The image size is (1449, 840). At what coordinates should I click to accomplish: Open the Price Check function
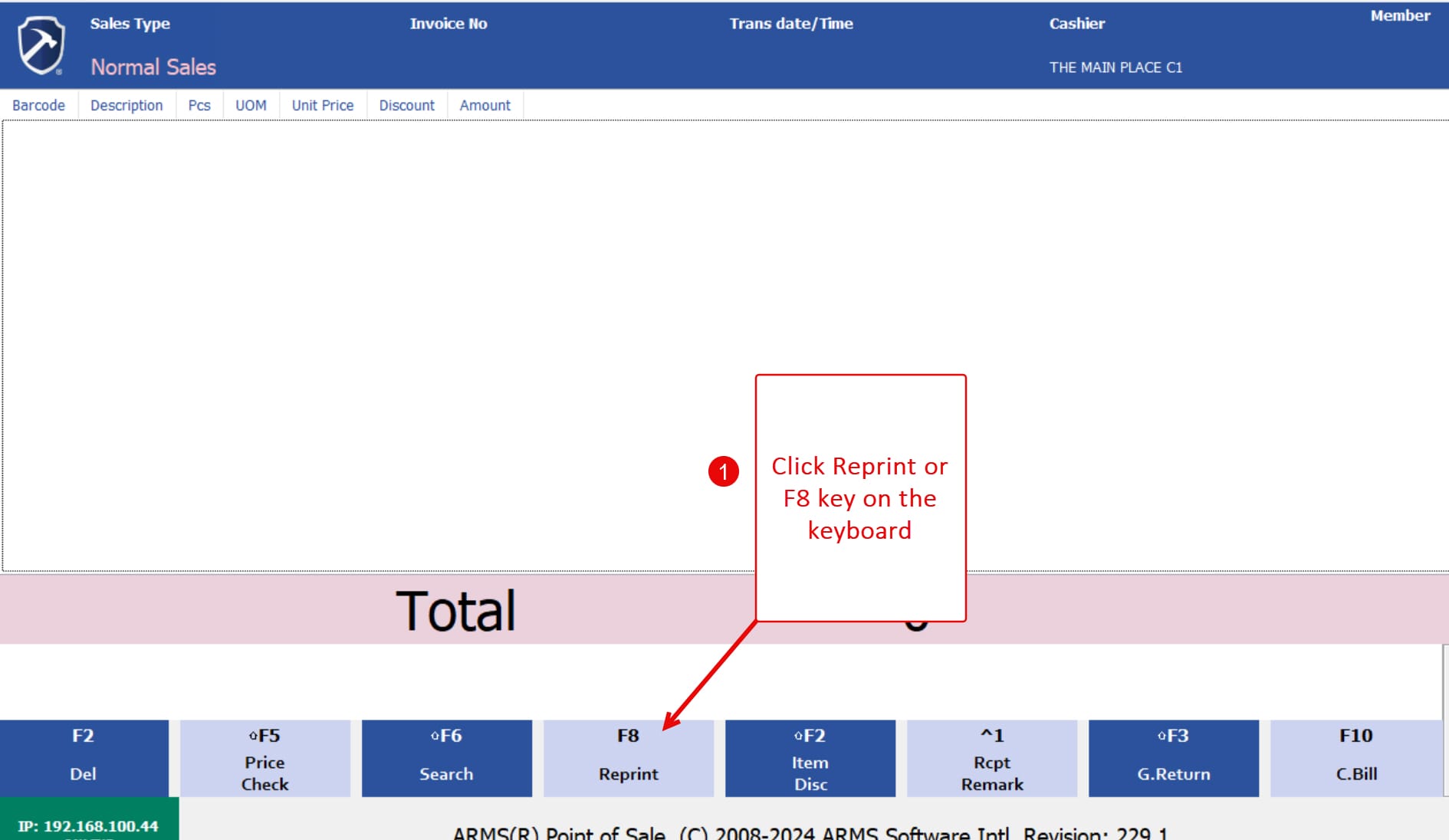point(264,759)
